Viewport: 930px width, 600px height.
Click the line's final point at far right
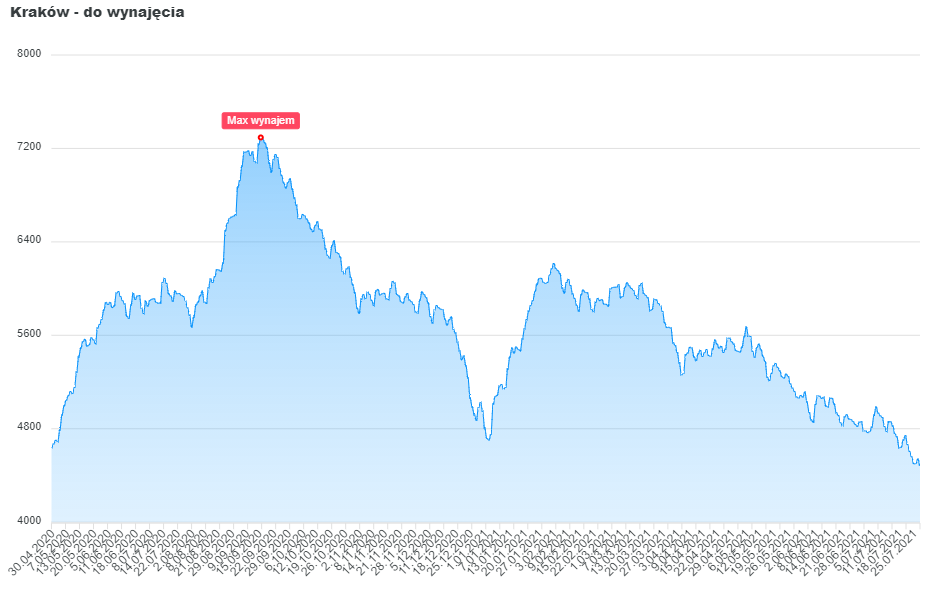click(919, 462)
